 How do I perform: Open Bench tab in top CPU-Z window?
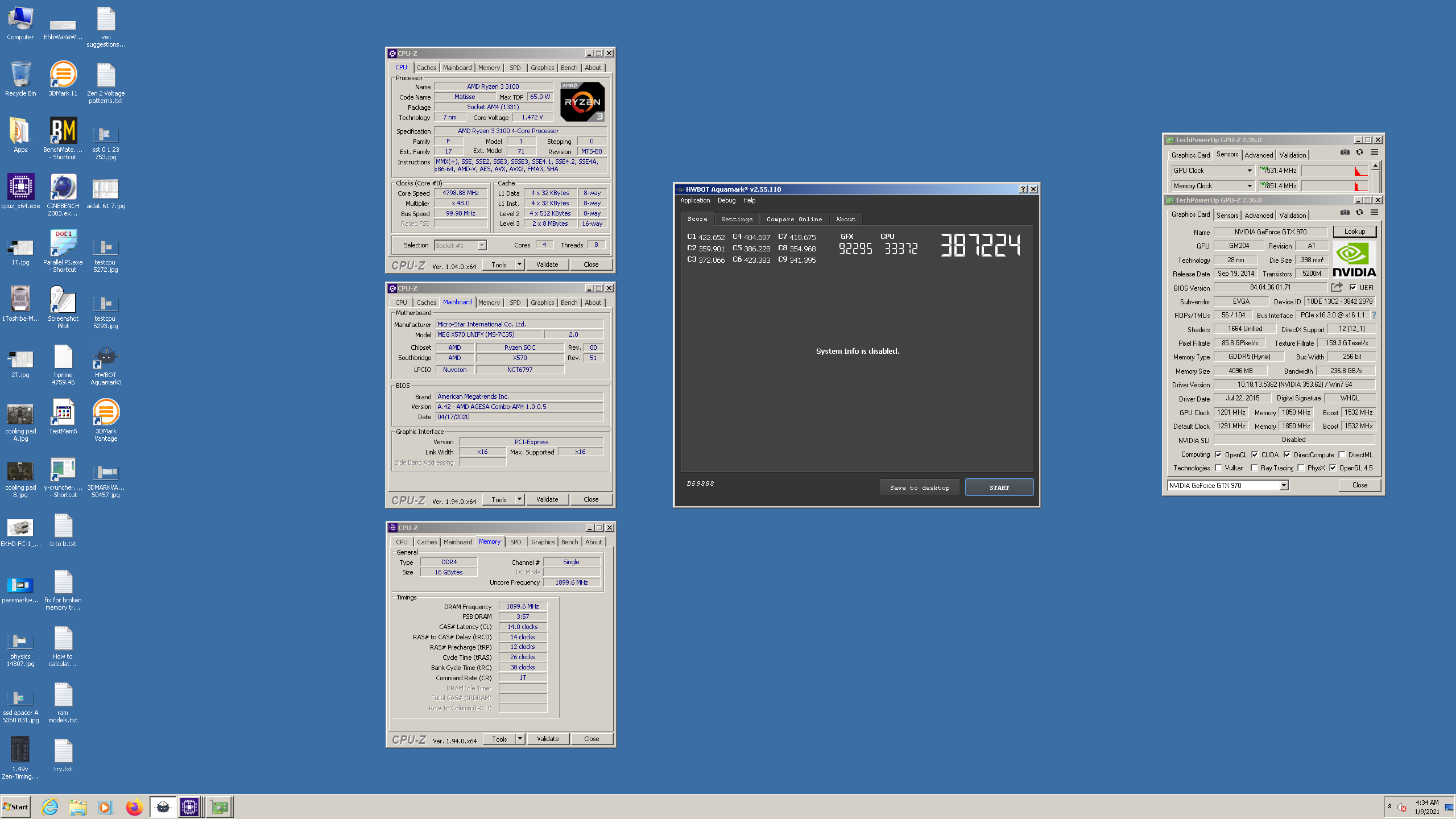click(569, 68)
